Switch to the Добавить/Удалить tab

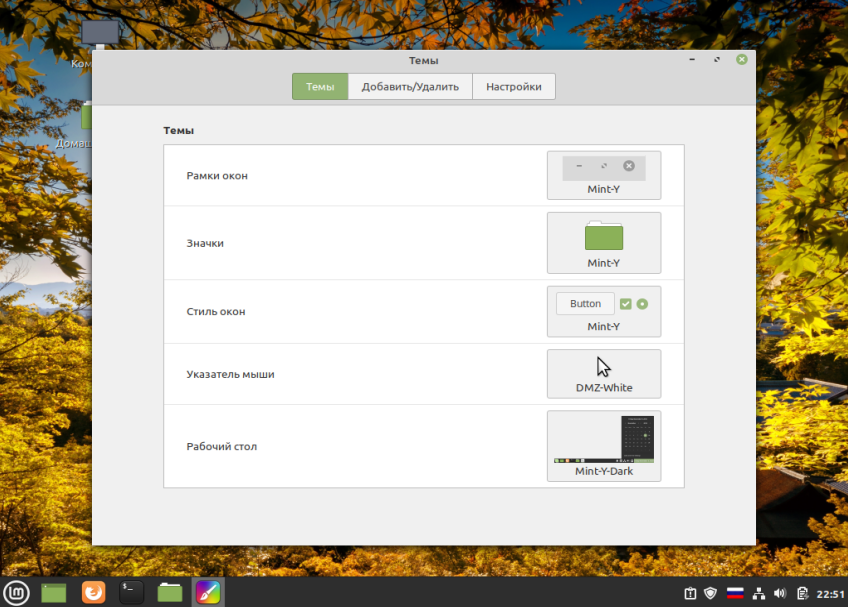410,87
